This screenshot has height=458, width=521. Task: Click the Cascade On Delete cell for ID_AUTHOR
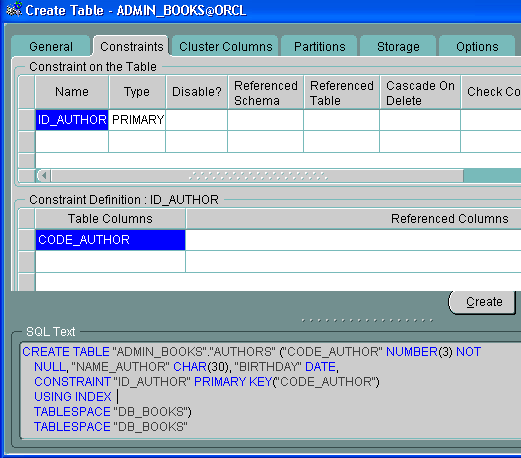[x=420, y=120]
